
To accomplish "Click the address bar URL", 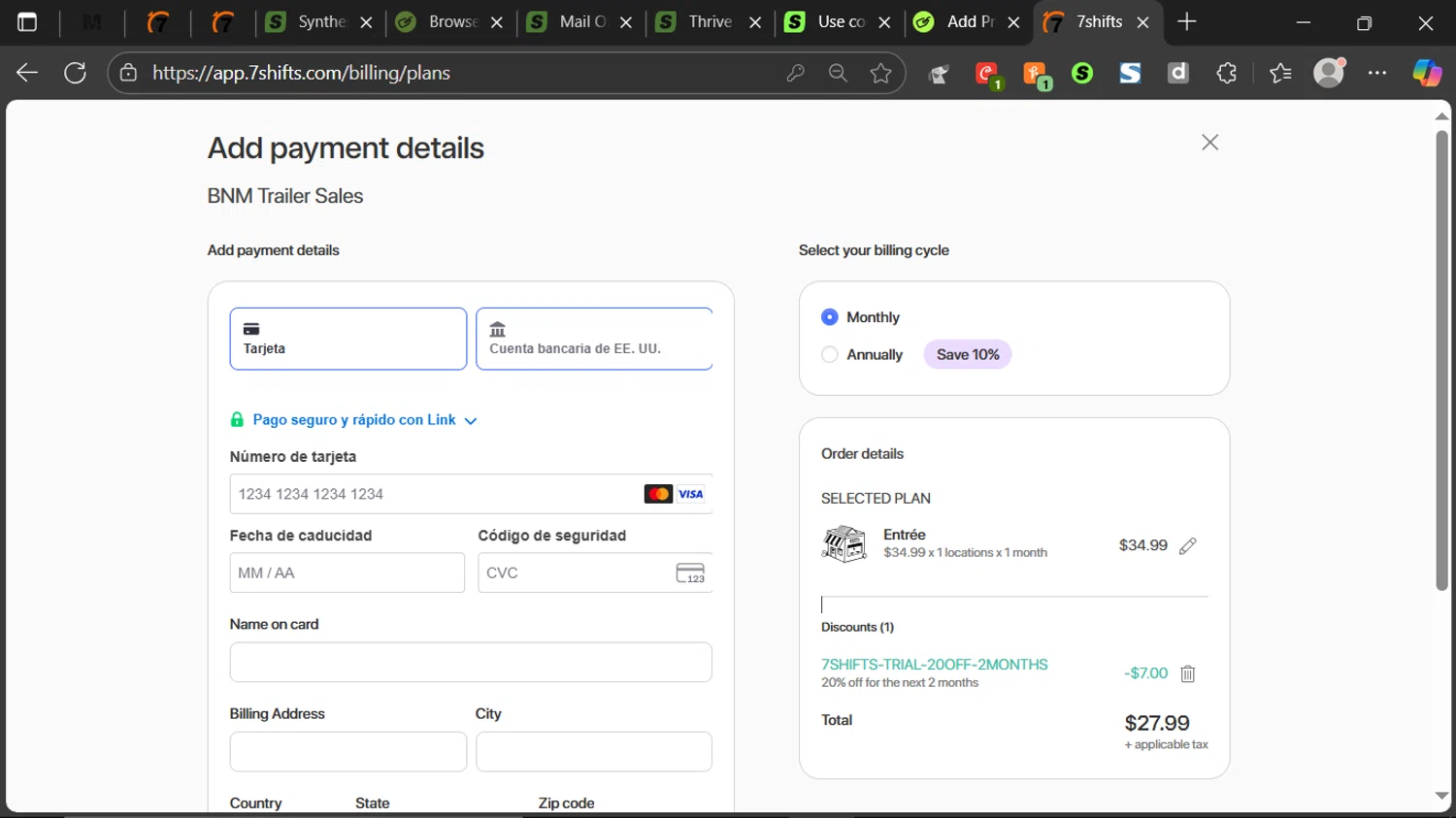I will pos(301,73).
